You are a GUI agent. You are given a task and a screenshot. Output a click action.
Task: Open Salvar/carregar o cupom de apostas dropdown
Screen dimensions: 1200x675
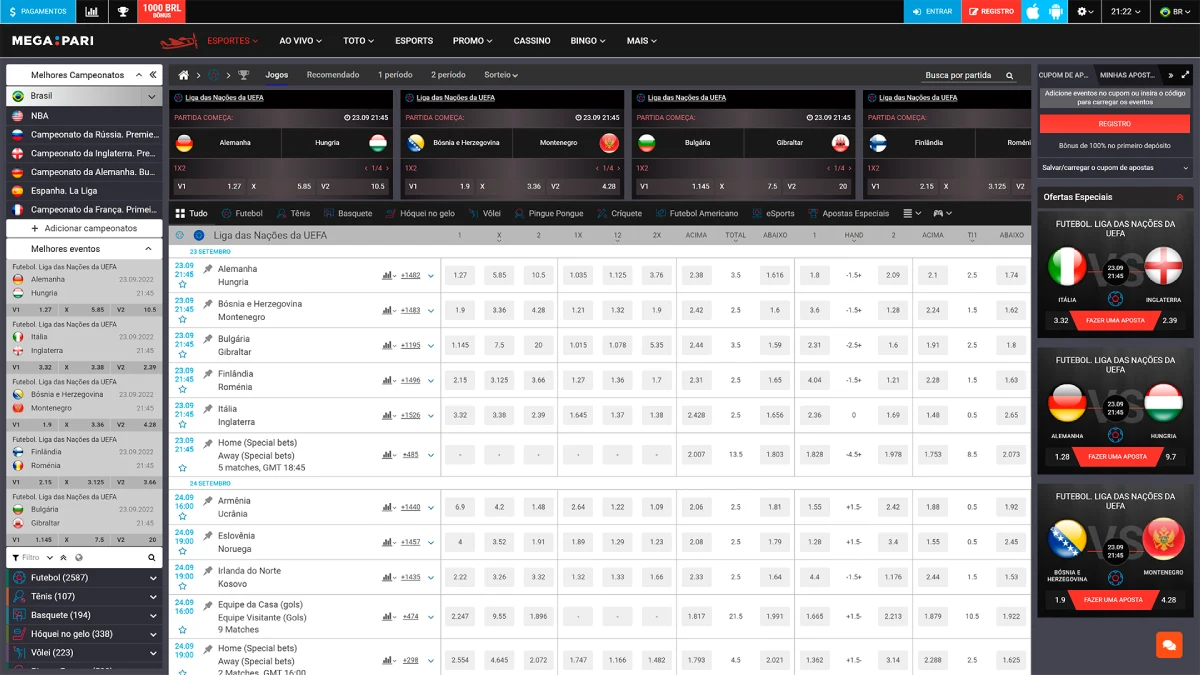coord(1115,168)
